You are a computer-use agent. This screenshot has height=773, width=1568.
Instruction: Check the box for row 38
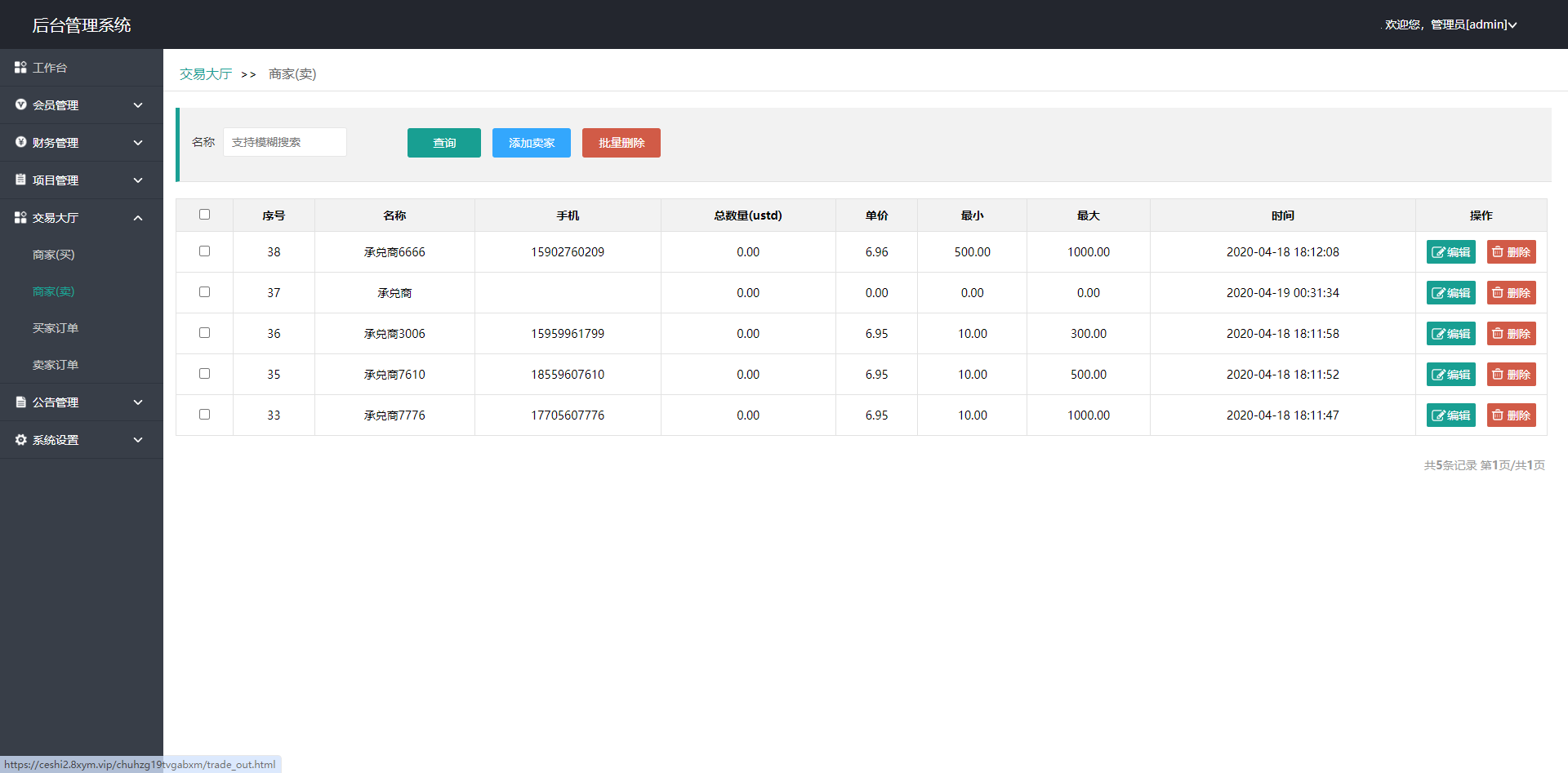(204, 251)
